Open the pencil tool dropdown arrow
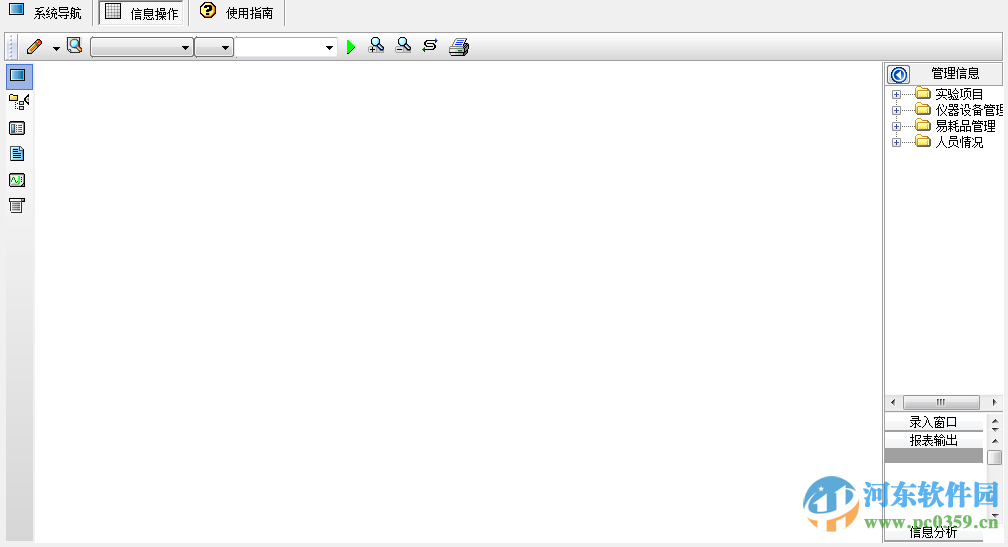This screenshot has height=547, width=1008. 56,48
